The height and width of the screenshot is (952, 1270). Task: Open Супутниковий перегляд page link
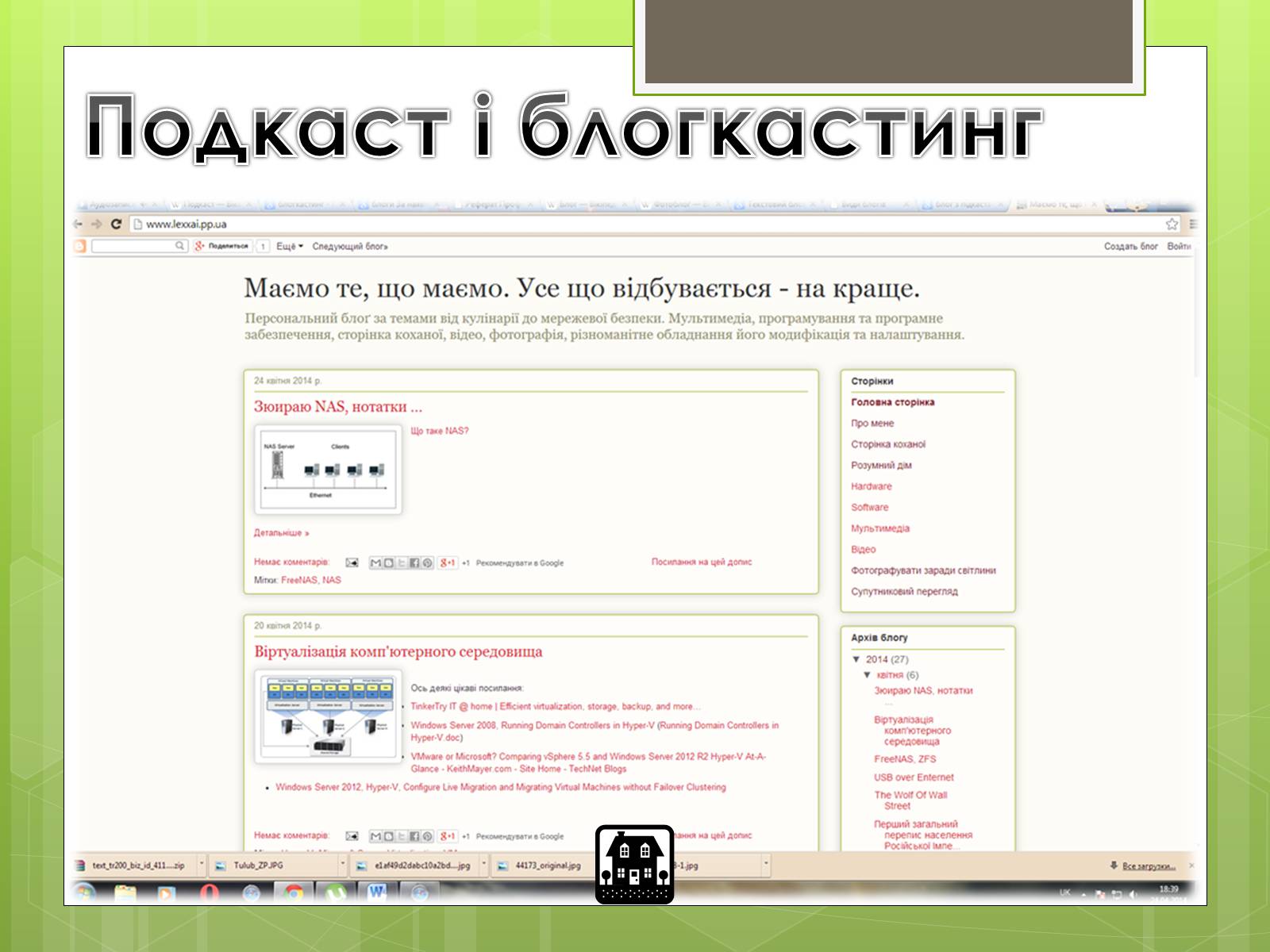click(x=904, y=592)
